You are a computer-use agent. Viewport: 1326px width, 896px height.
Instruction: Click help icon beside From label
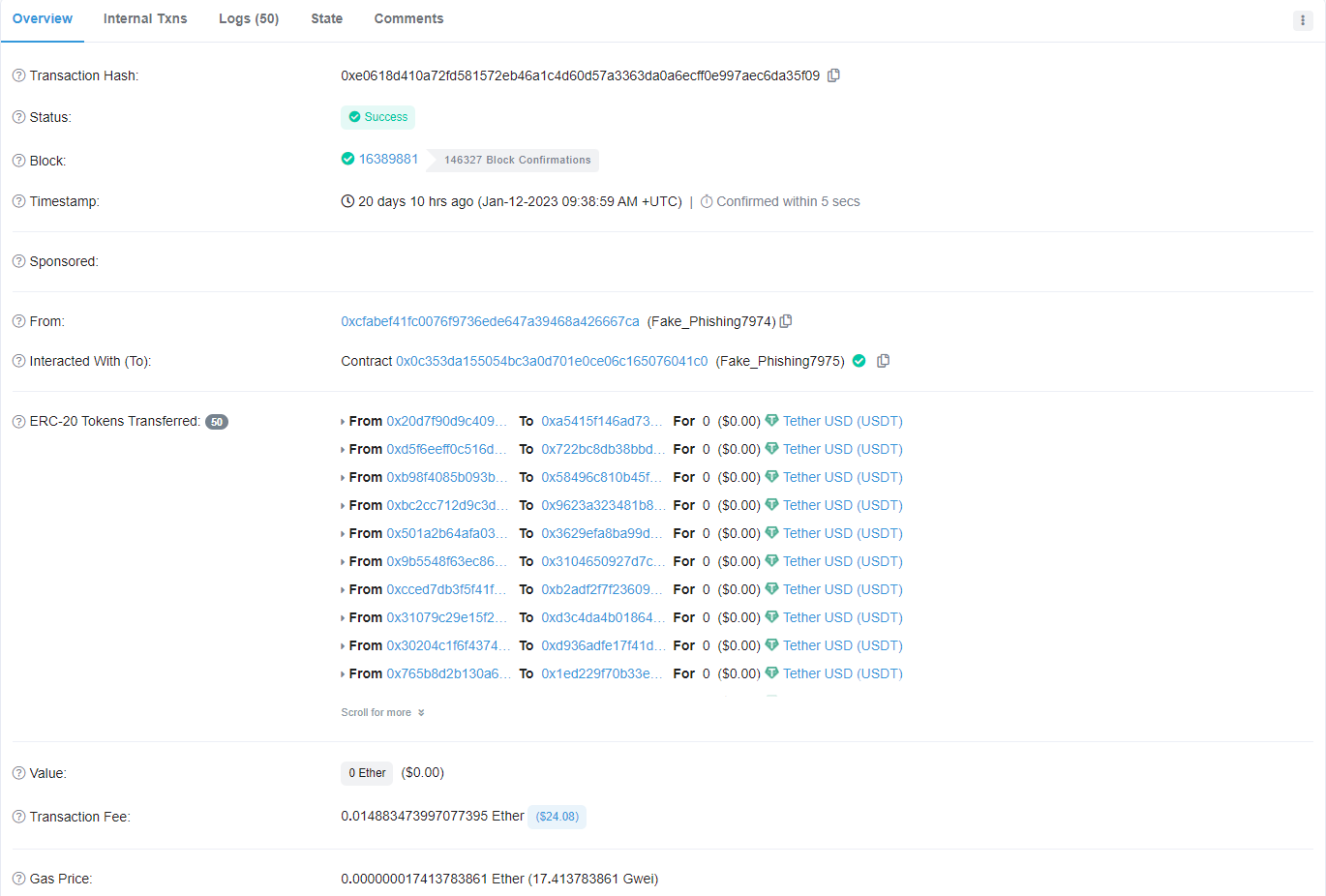pos(18,321)
